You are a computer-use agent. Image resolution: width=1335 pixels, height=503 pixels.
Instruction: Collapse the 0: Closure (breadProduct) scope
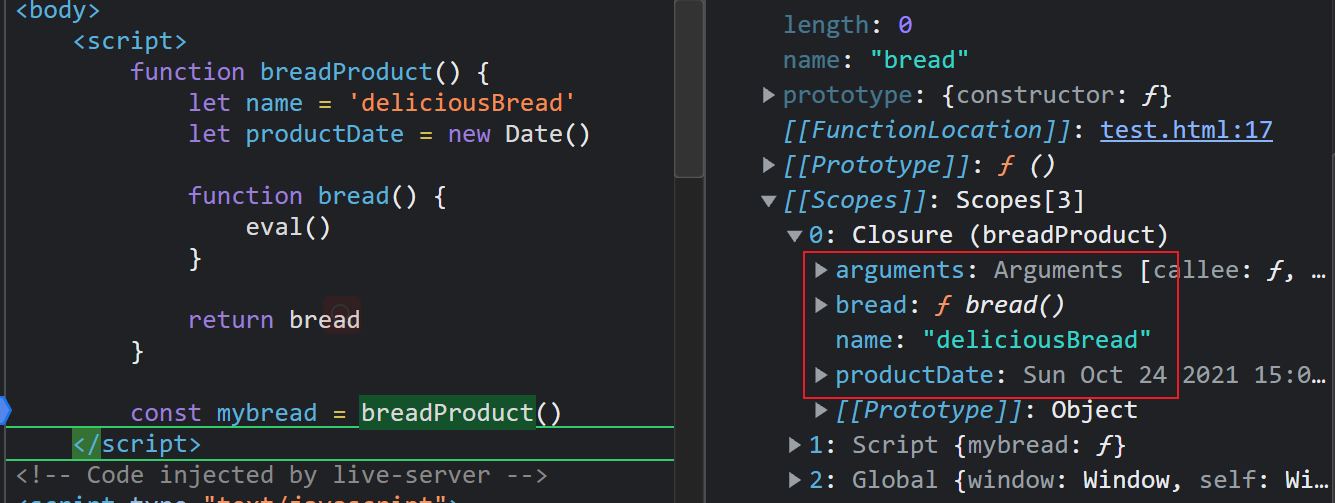point(795,236)
